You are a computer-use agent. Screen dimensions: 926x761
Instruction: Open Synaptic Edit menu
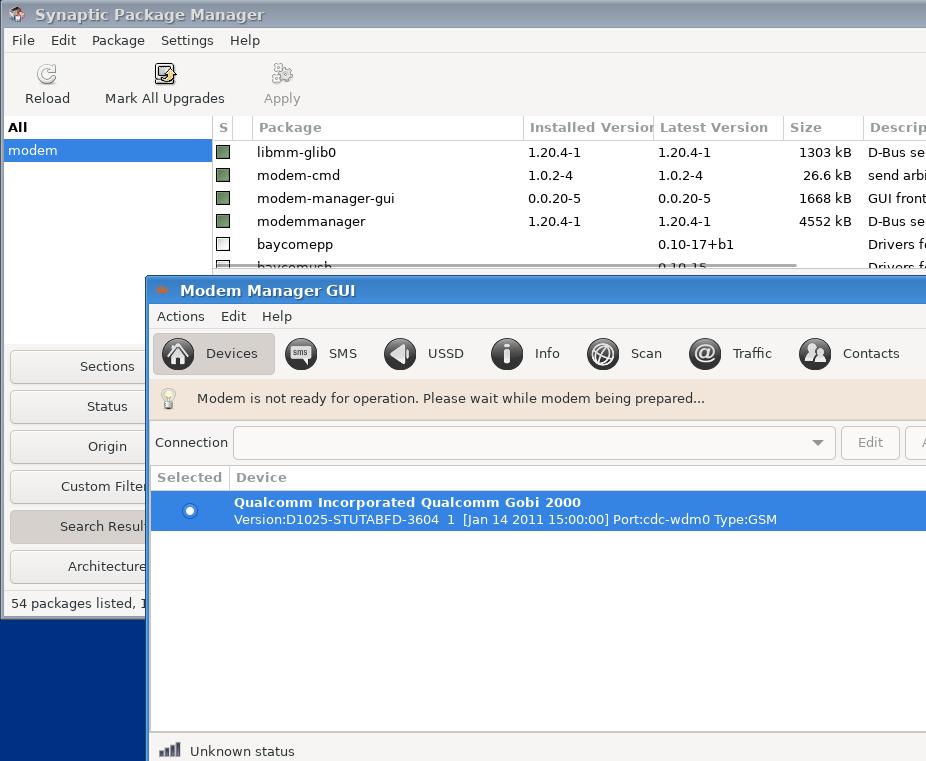point(63,40)
